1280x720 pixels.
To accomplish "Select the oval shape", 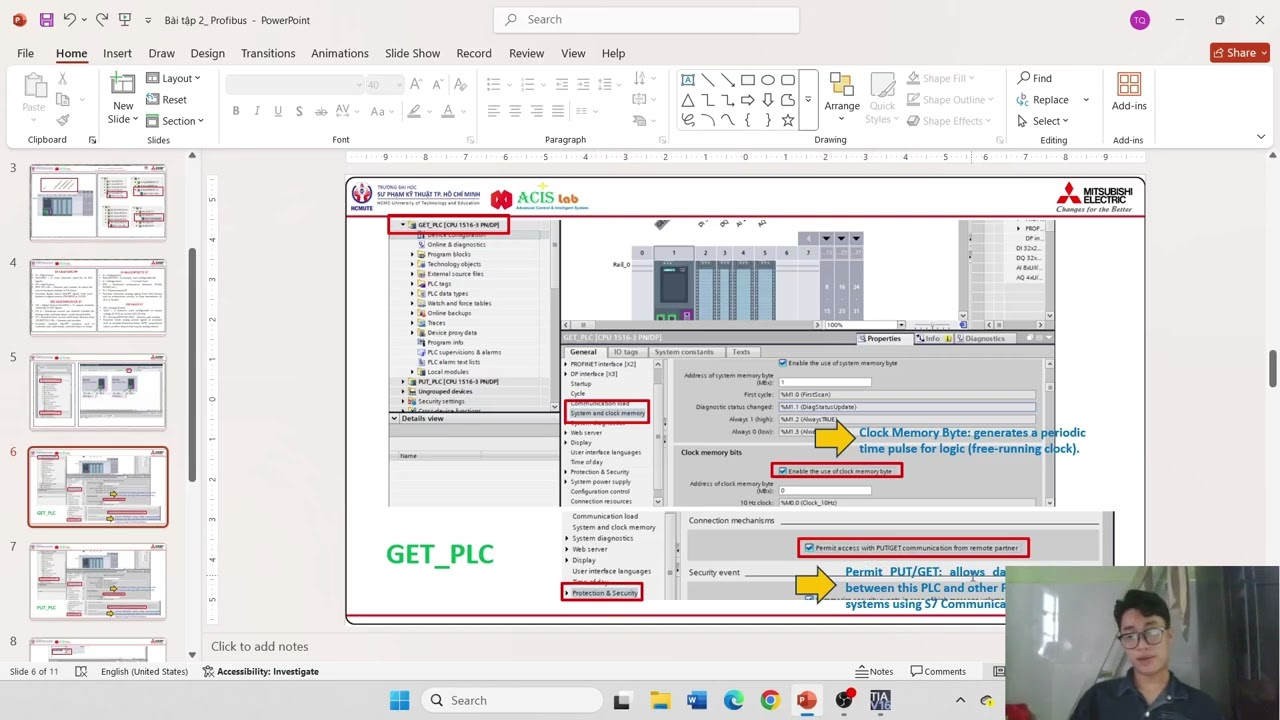I will [x=768, y=80].
